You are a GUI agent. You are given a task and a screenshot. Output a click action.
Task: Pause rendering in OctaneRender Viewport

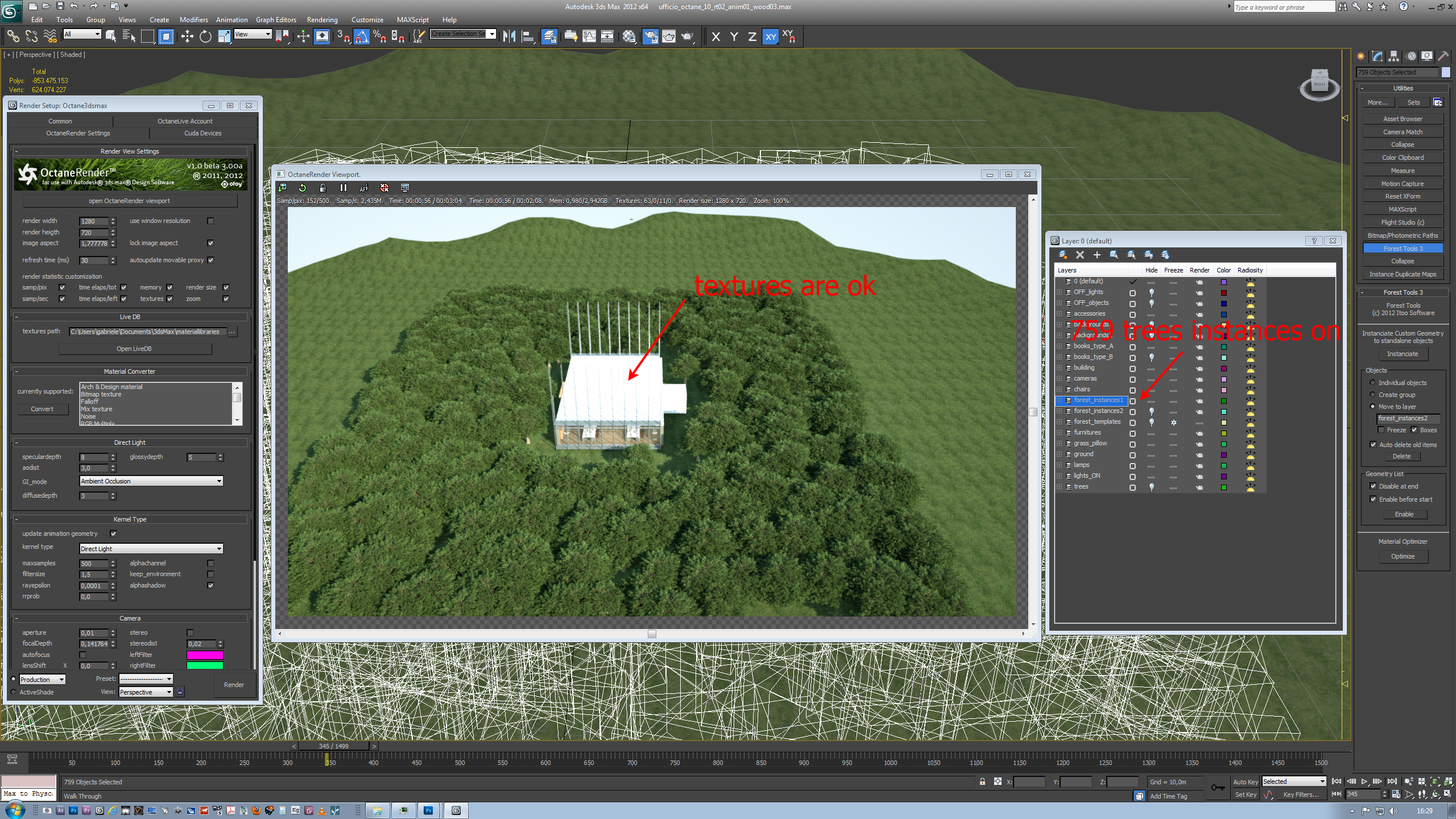(x=343, y=188)
